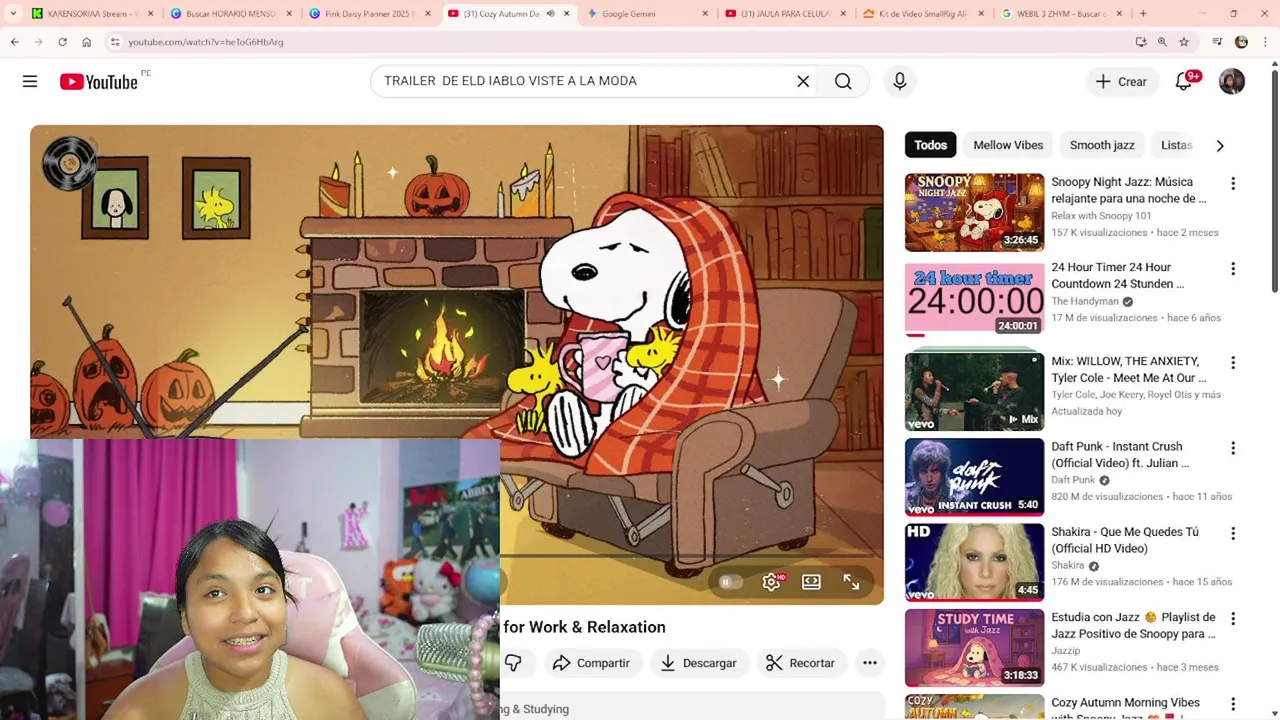Open a new browser tab
1280x720 pixels.
point(1143,14)
